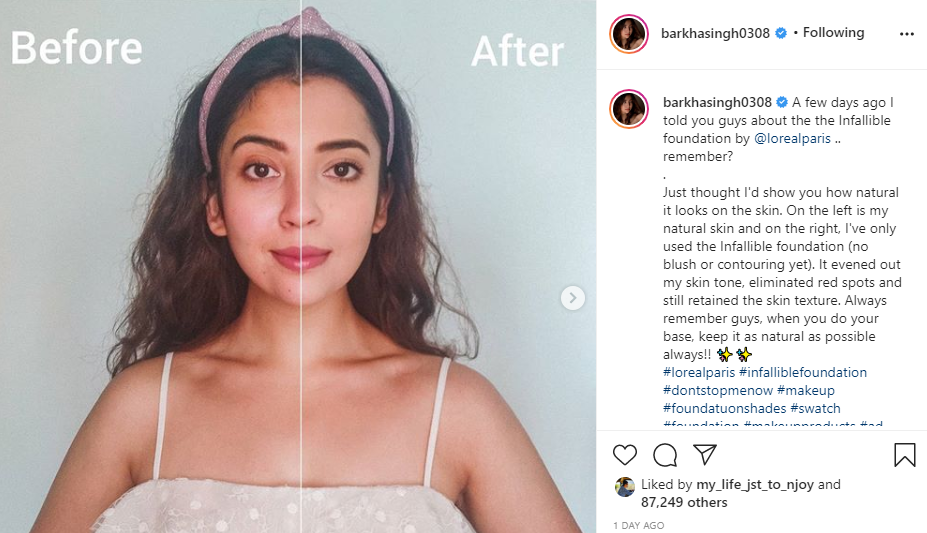
Task: Open the #infalliblefoundation hashtag
Action: [803, 372]
